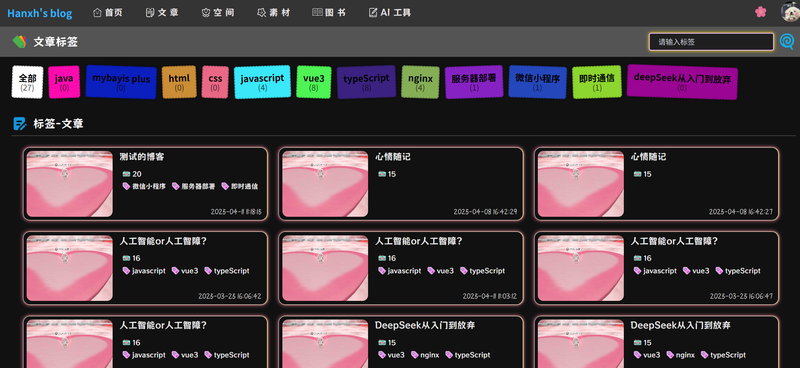Open the 文章 menu item
The width and height of the screenshot is (800, 368).
pos(162,13)
